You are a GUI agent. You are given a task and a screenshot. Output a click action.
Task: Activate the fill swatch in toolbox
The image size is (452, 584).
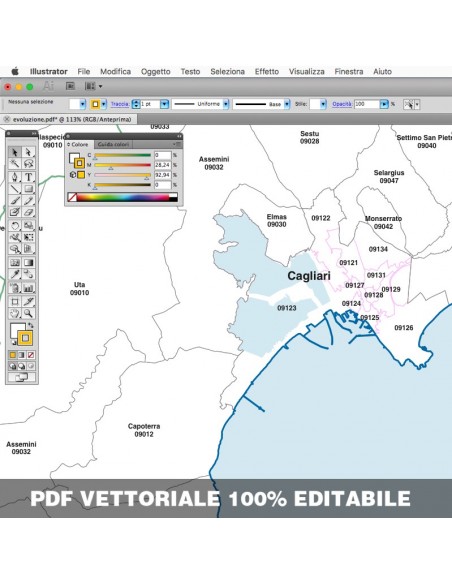point(16,329)
